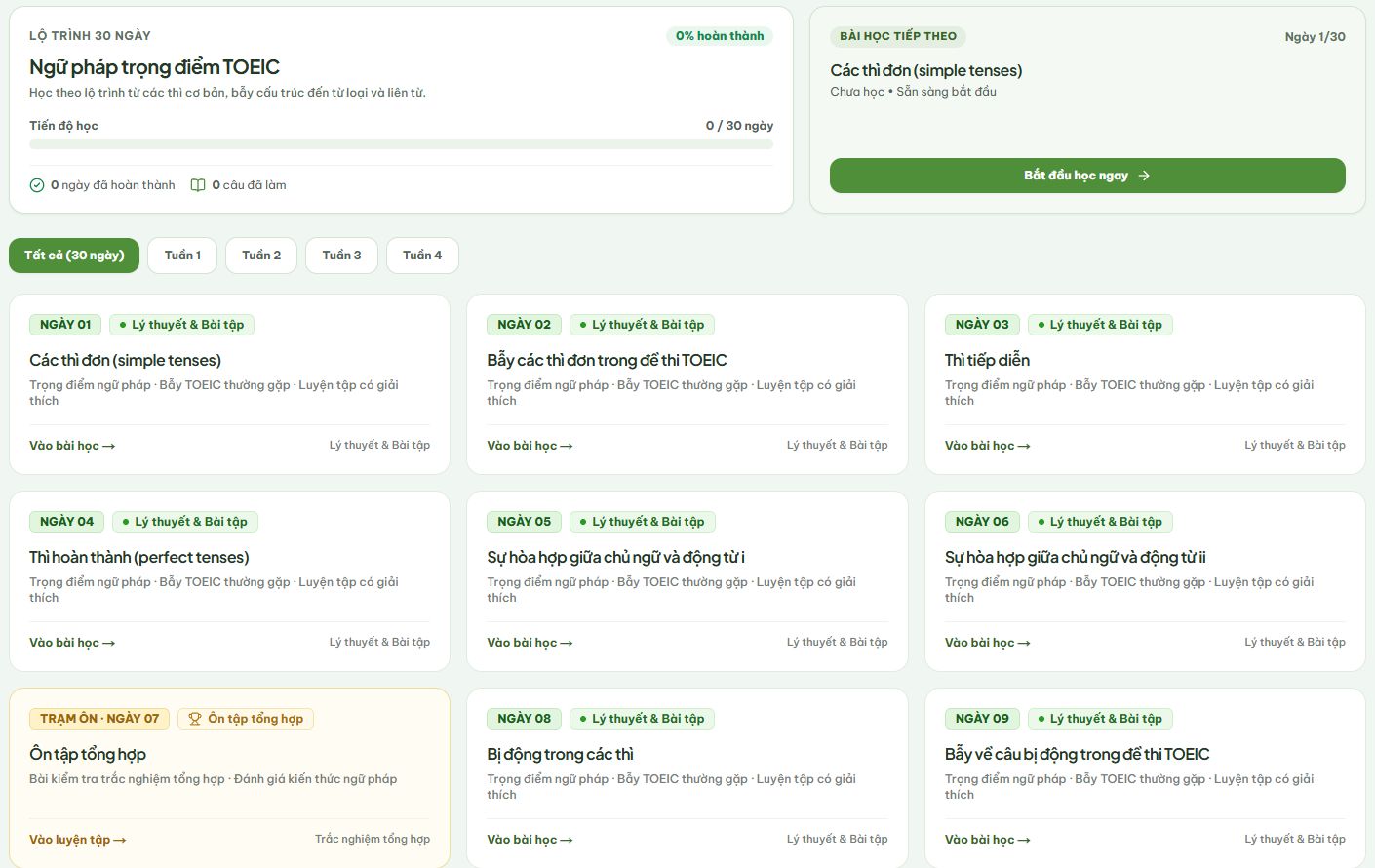
Task: Click card title Thì hoàn thành (perfect tenses)
Action: pyautogui.click(x=139, y=557)
